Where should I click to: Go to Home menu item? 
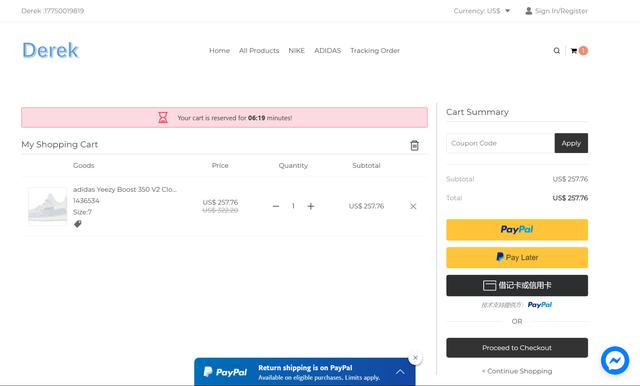(219, 51)
